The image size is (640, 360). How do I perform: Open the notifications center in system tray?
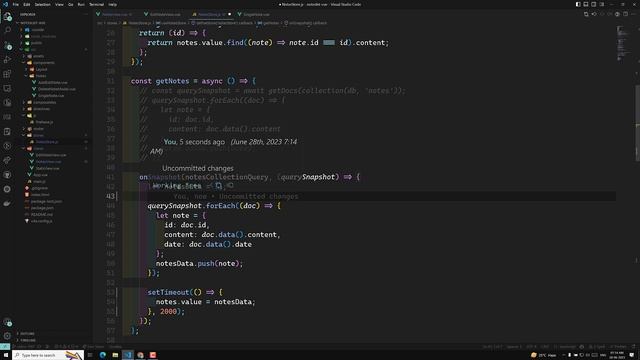(632, 355)
